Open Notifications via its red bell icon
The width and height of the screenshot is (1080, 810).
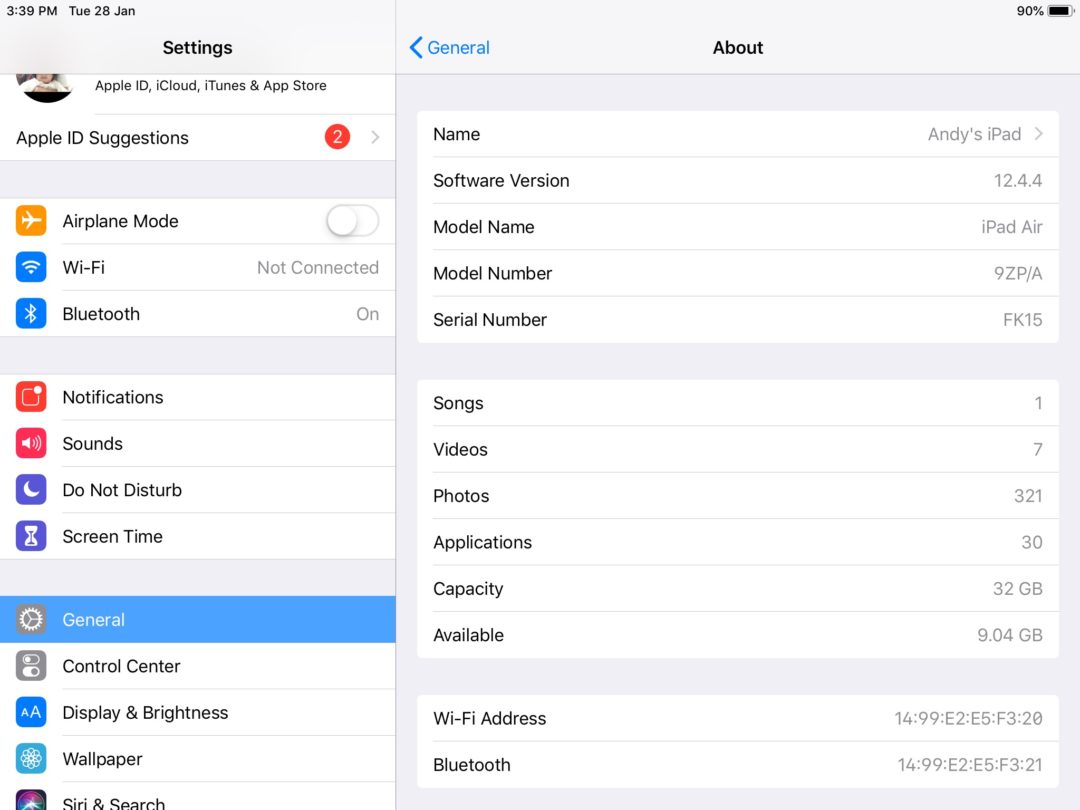(30, 397)
